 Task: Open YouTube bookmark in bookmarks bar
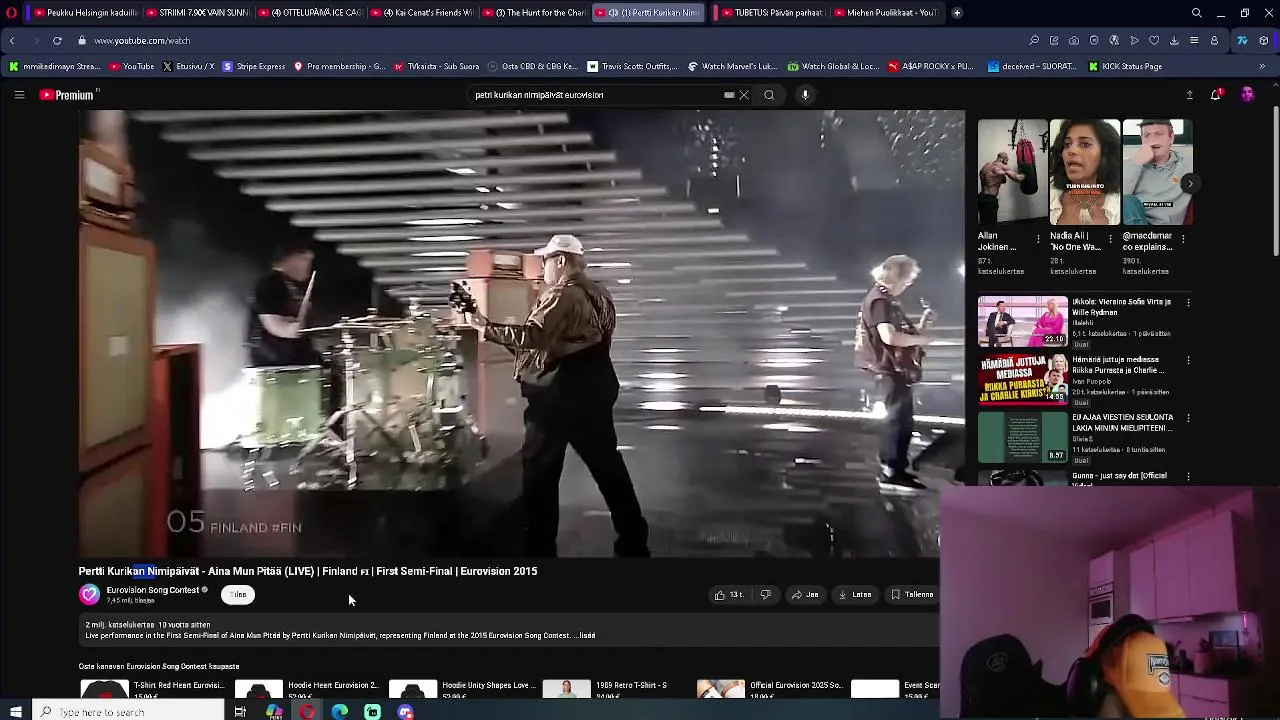[x=132, y=67]
